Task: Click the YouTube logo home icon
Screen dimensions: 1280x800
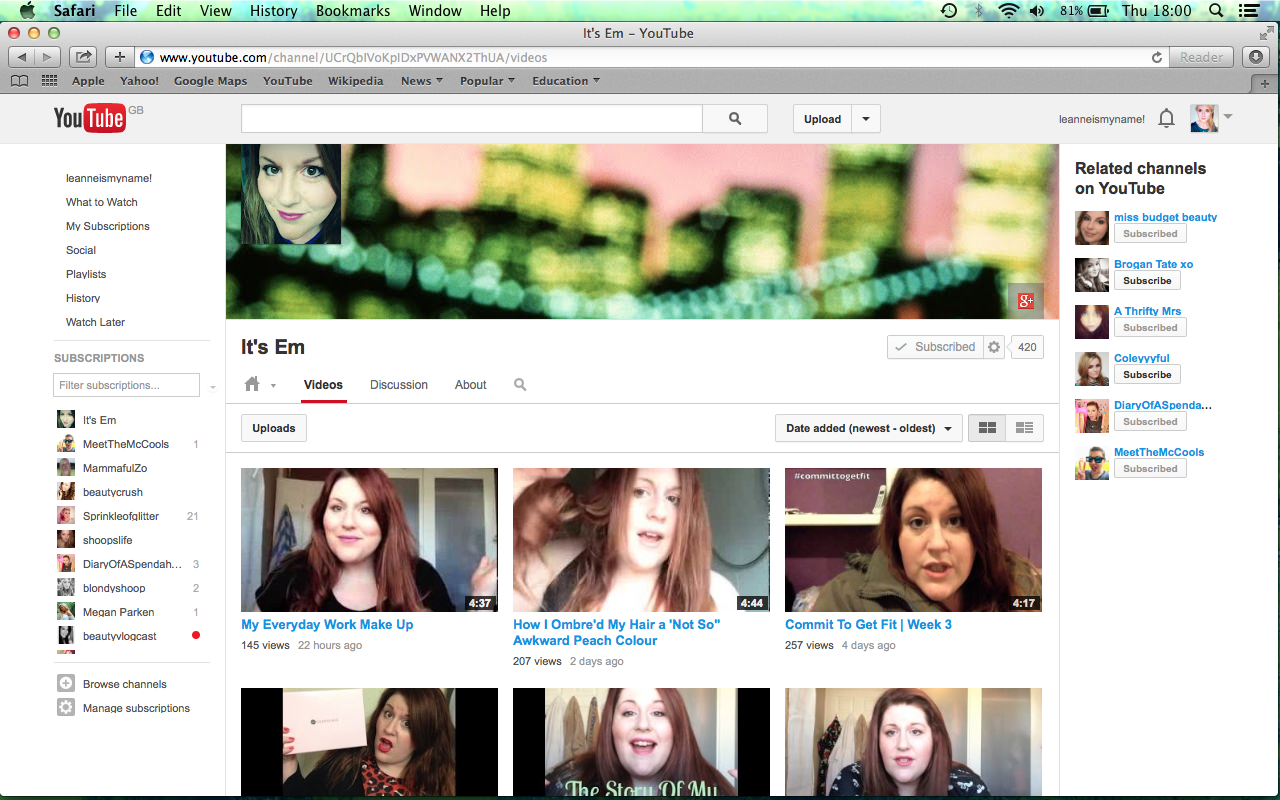Action: tap(90, 118)
